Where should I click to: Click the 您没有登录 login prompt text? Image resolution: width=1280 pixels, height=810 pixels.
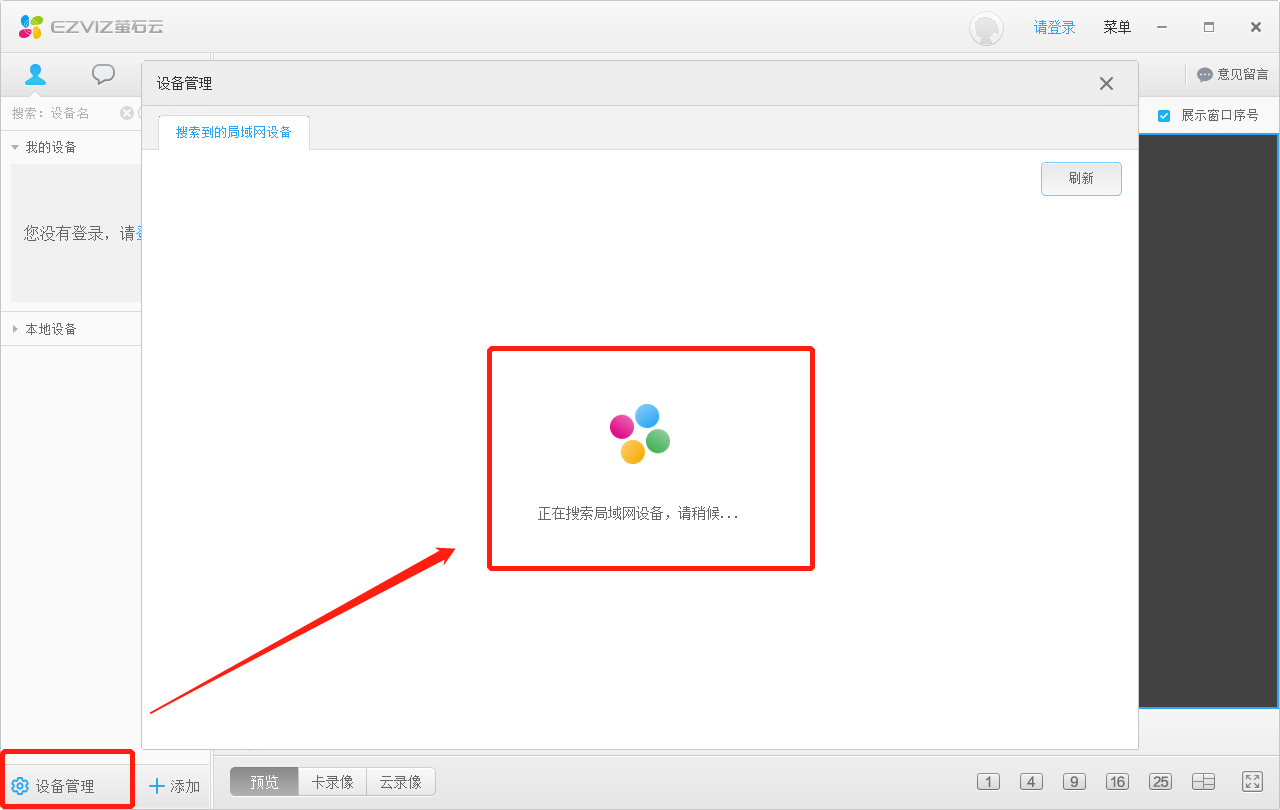click(82, 233)
